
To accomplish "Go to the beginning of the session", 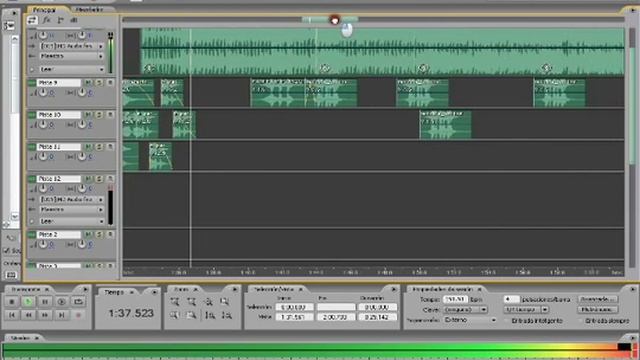I will tap(11, 315).
